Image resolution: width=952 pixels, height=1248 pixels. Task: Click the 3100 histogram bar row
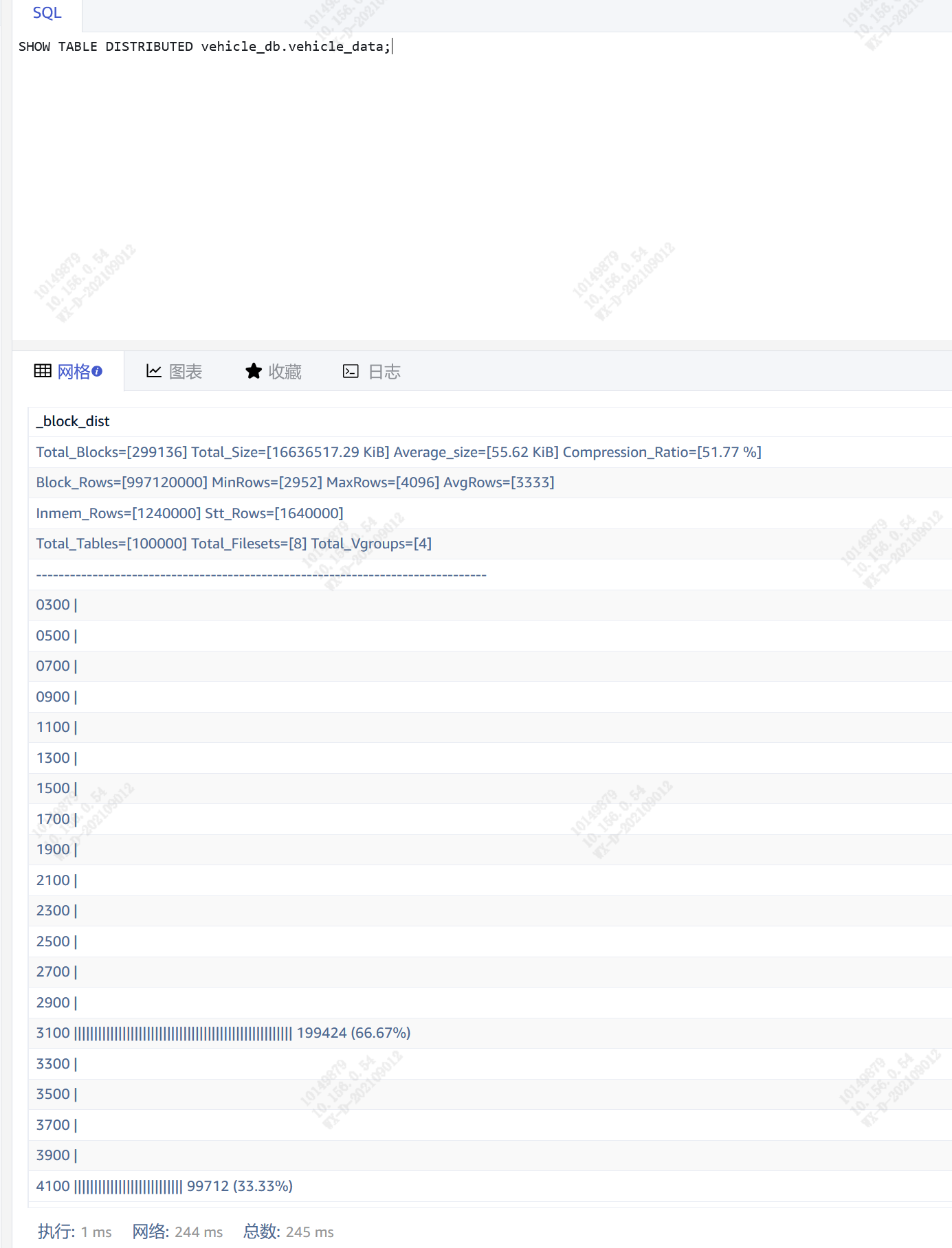pyautogui.click(x=223, y=1033)
